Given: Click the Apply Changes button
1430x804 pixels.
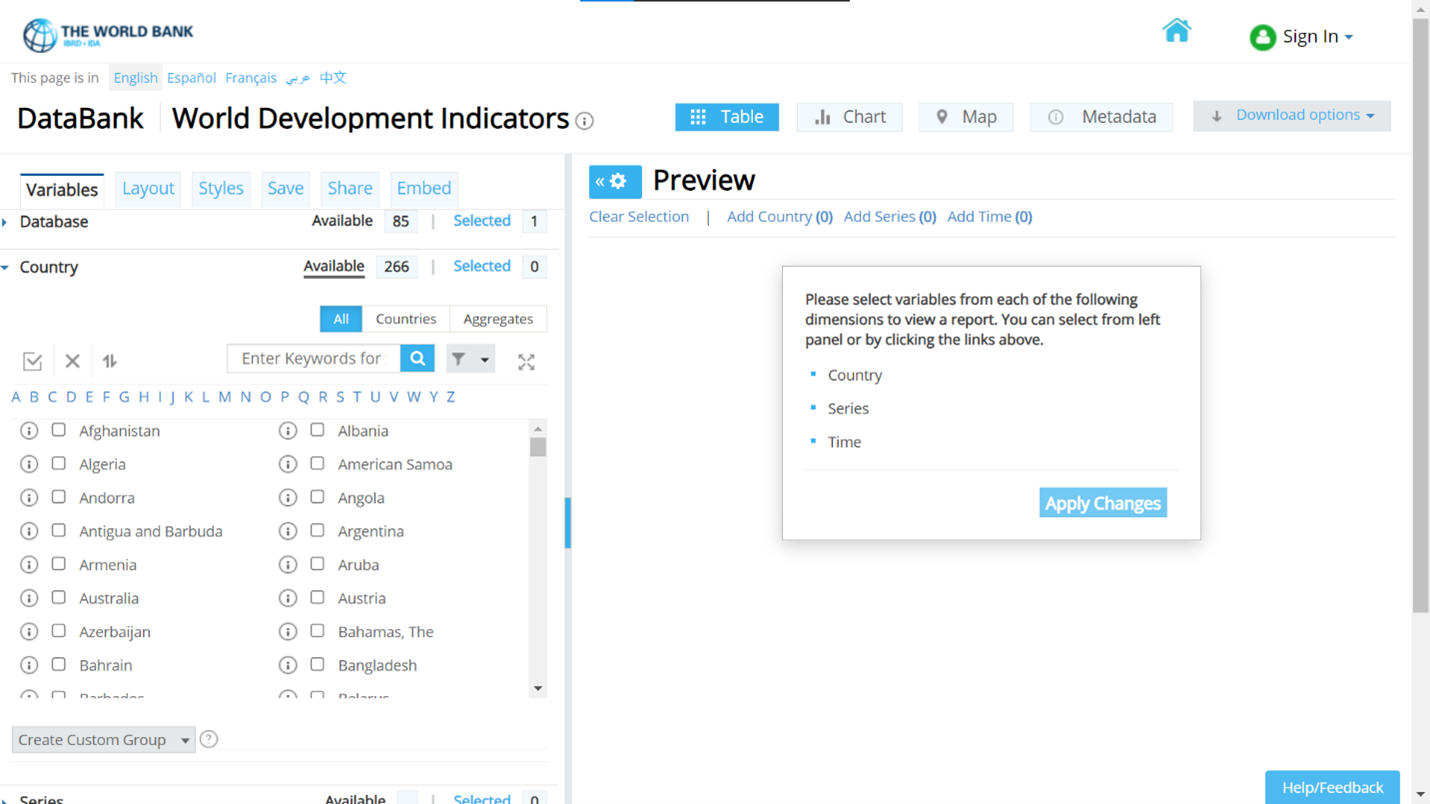Looking at the screenshot, I should tap(1102, 503).
